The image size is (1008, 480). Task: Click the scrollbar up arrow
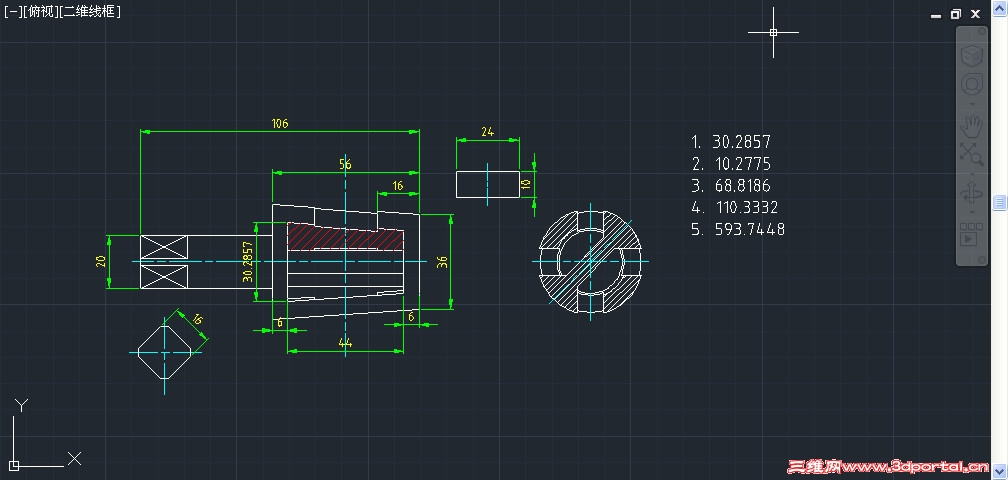coord(1000,6)
